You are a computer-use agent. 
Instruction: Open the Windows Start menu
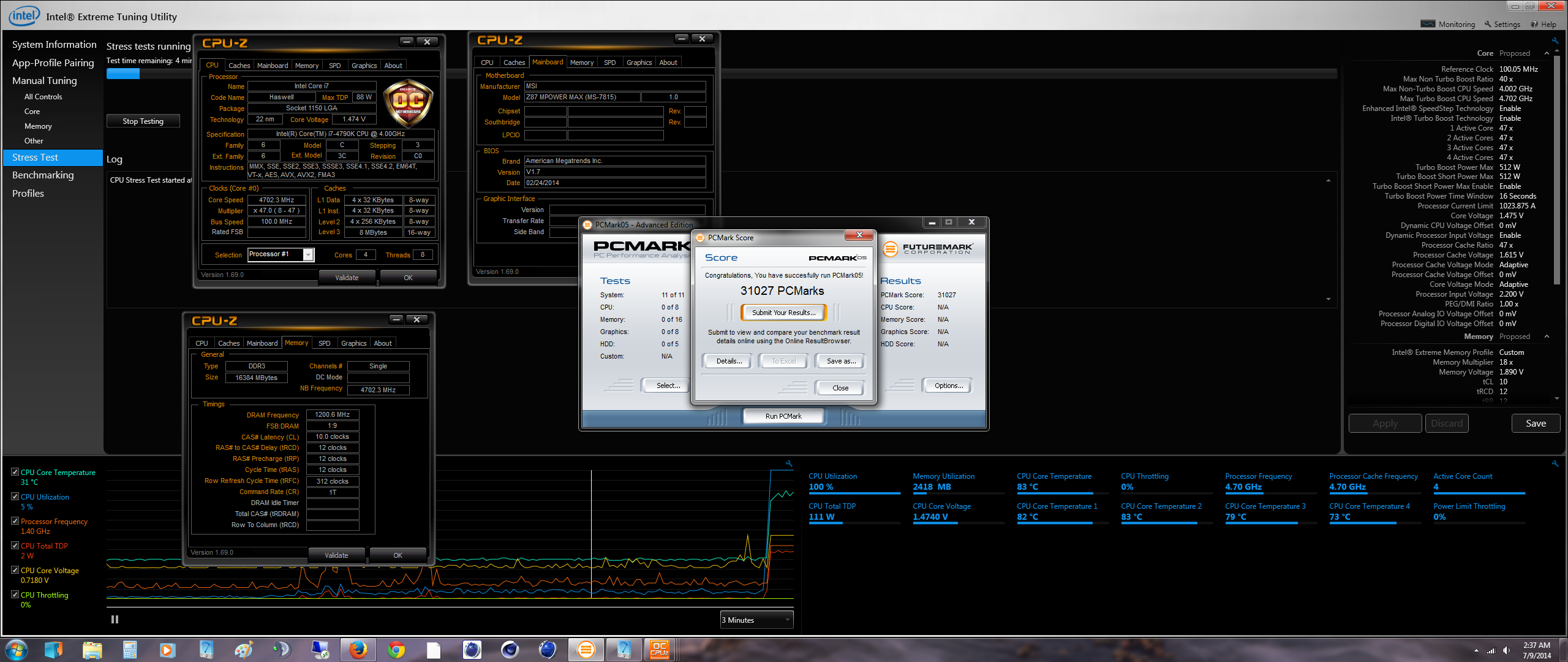17,649
